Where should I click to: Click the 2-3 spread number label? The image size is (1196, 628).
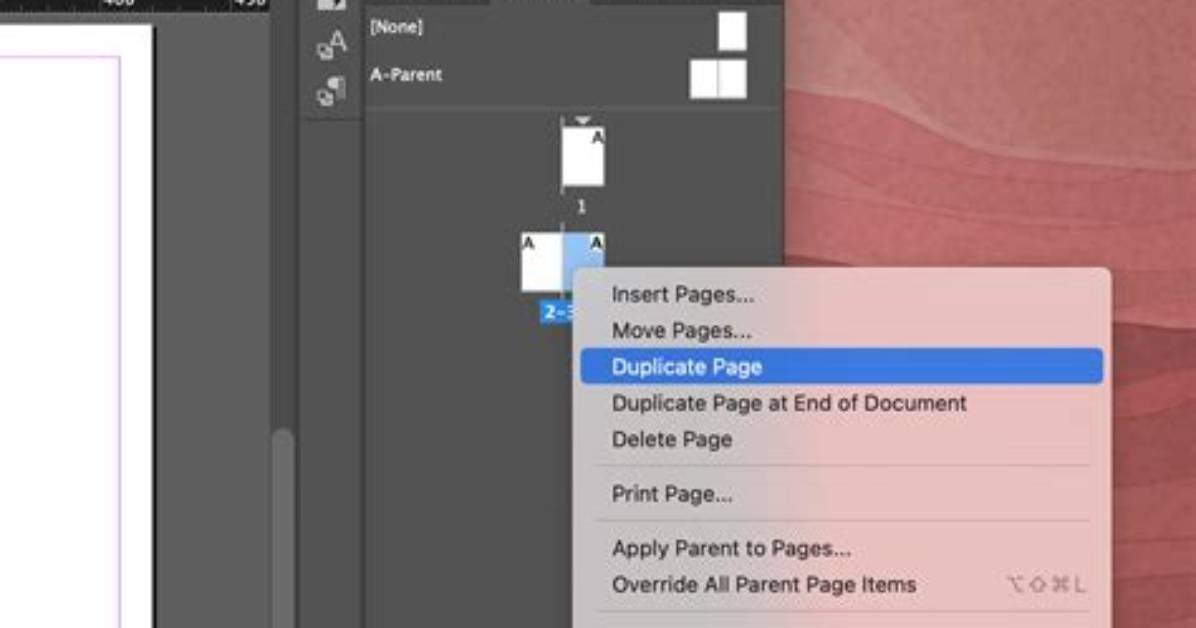click(557, 312)
